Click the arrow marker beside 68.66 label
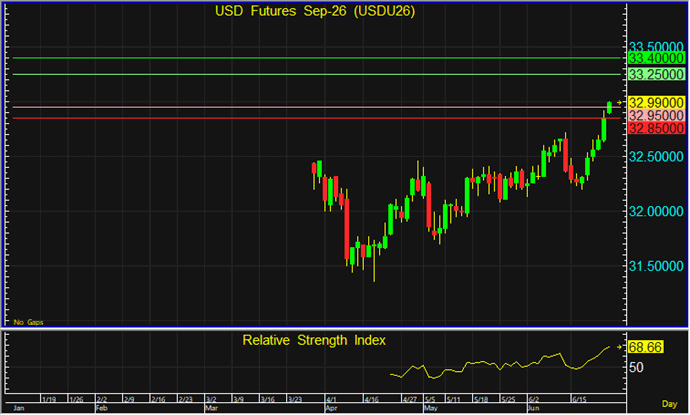This screenshot has height=415, width=690. pyautogui.click(x=619, y=347)
